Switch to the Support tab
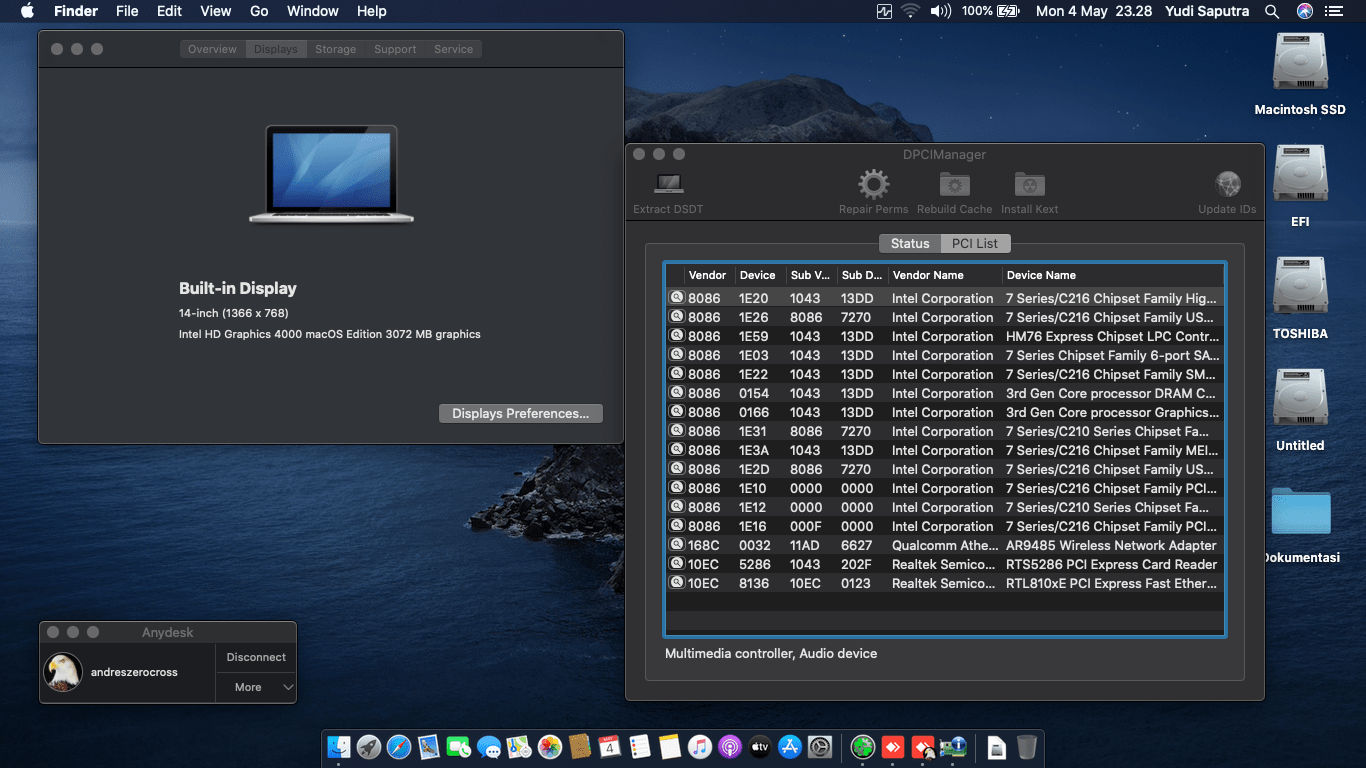 pos(395,49)
